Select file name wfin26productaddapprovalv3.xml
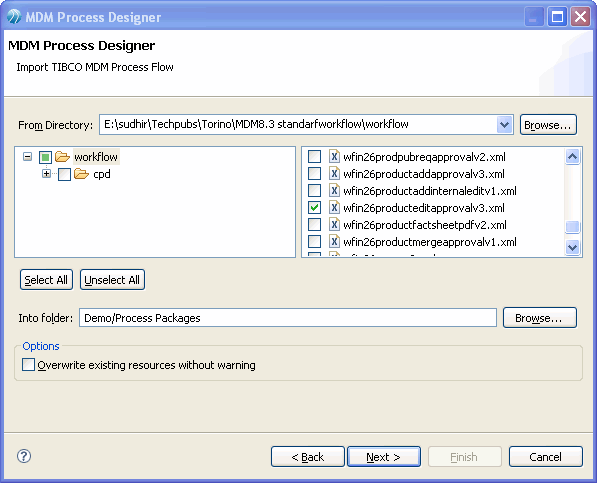Screen dimensions: 597x483 tap(424, 174)
